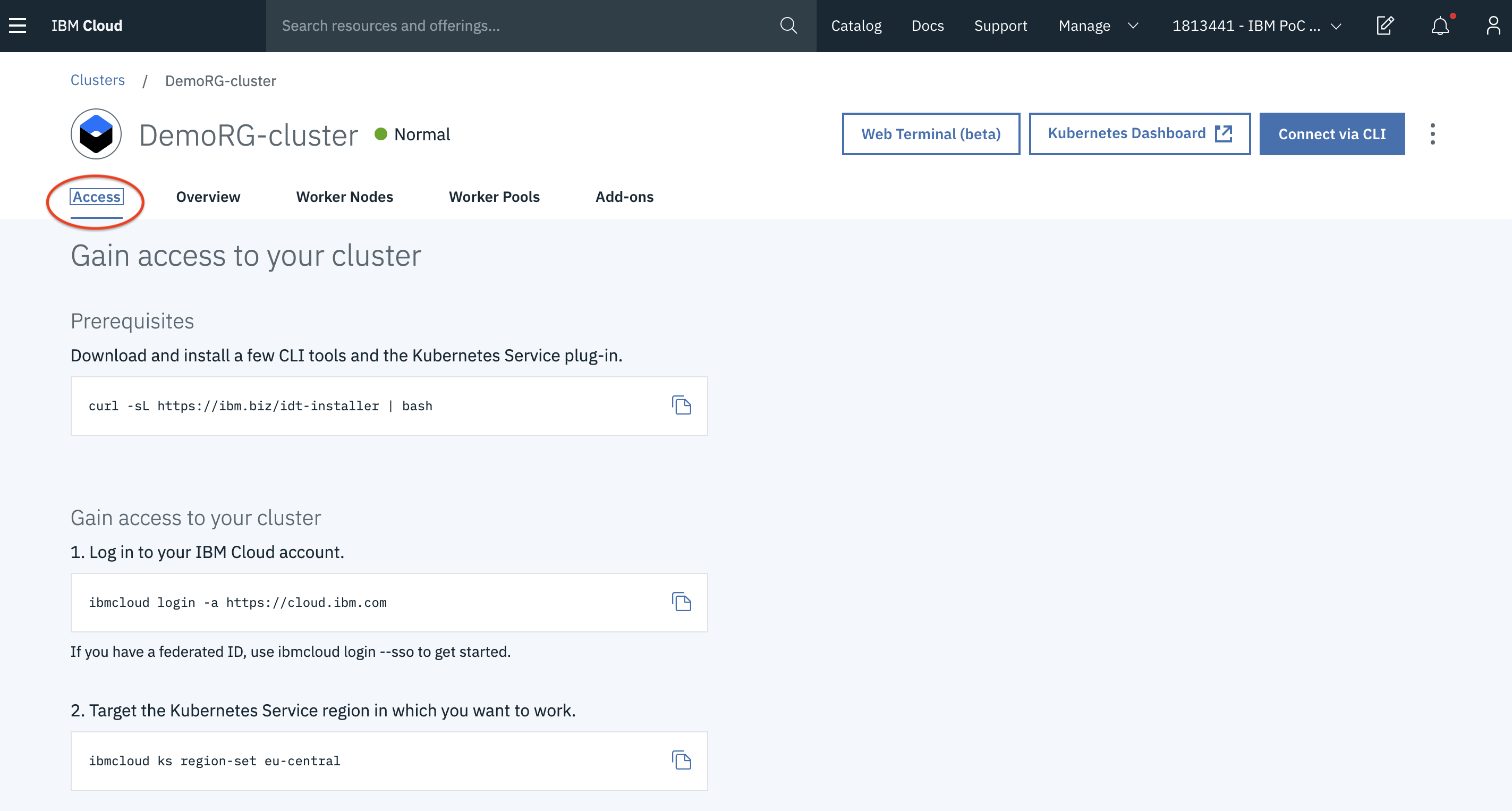
Task: Click the search magnifier icon
Action: pos(788,26)
